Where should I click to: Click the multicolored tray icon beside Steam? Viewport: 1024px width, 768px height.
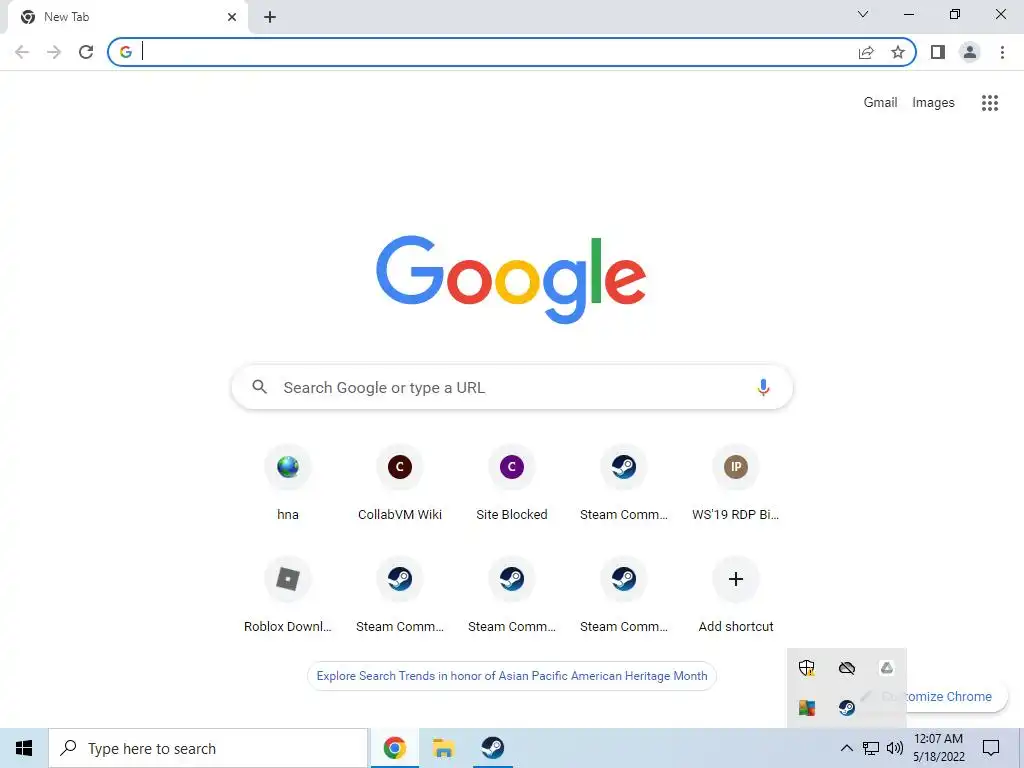807,707
